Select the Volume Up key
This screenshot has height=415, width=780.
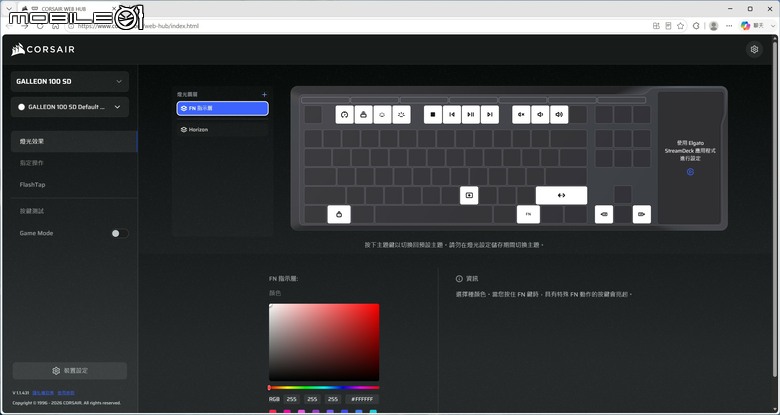point(559,114)
